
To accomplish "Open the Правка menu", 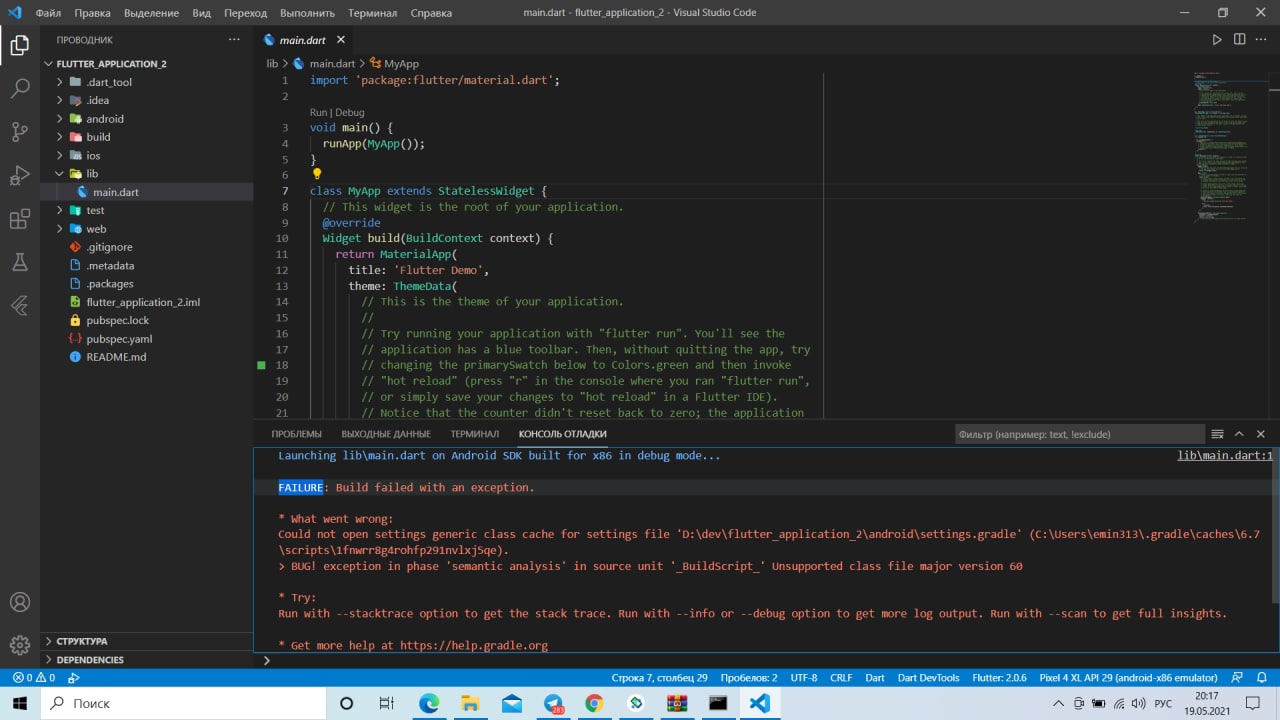I will [92, 13].
